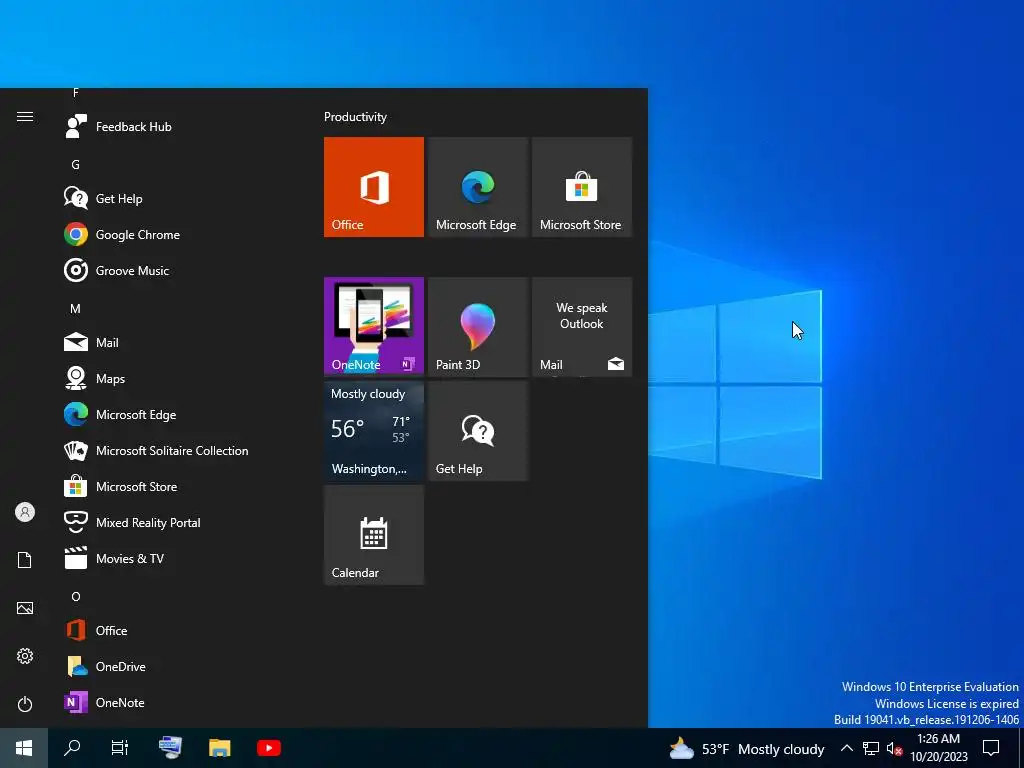Viewport: 1024px width, 768px height.
Task: Launch the Paint 3D tile
Action: point(477,327)
